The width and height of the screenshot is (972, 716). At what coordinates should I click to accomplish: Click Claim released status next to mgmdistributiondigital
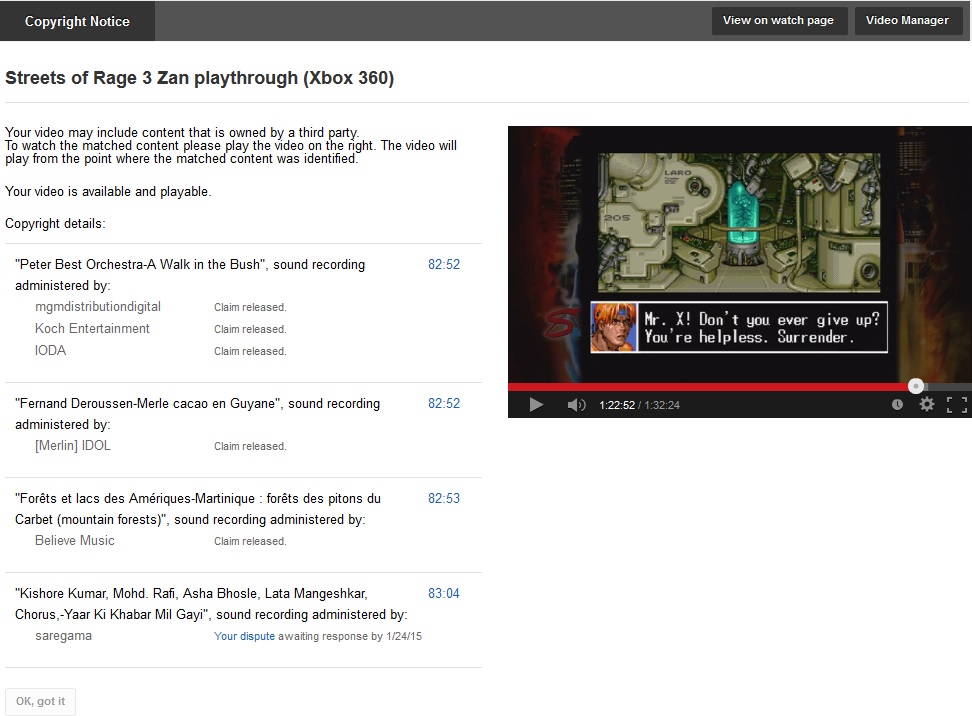click(250, 307)
